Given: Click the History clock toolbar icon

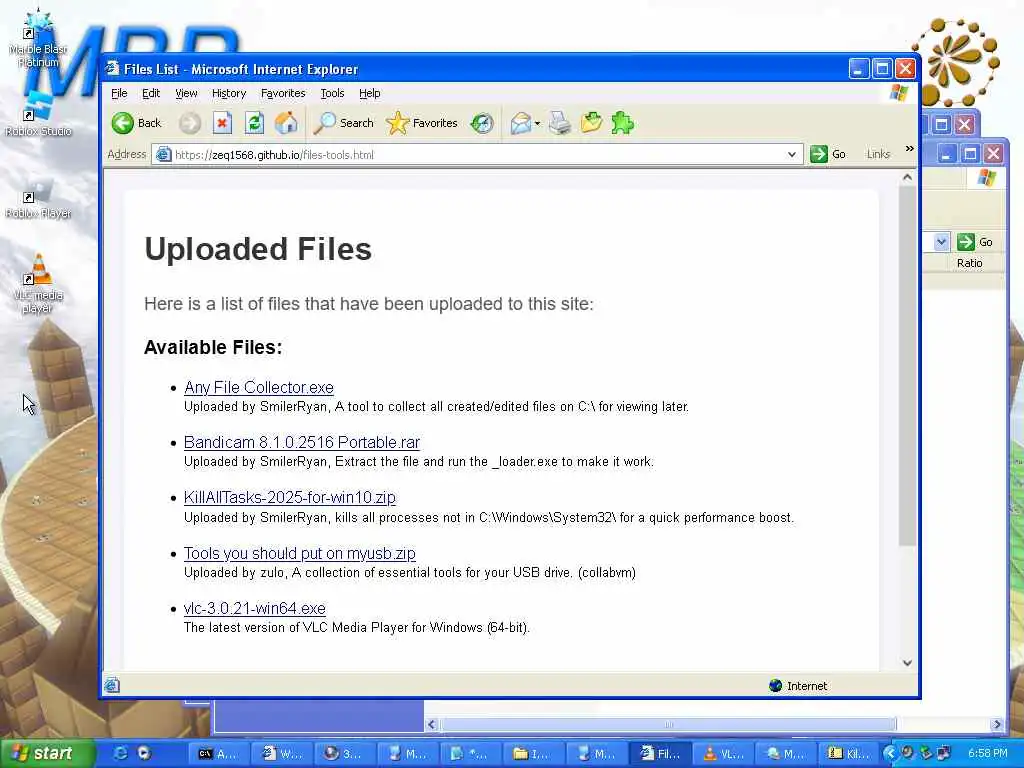Looking at the screenshot, I should point(482,123).
